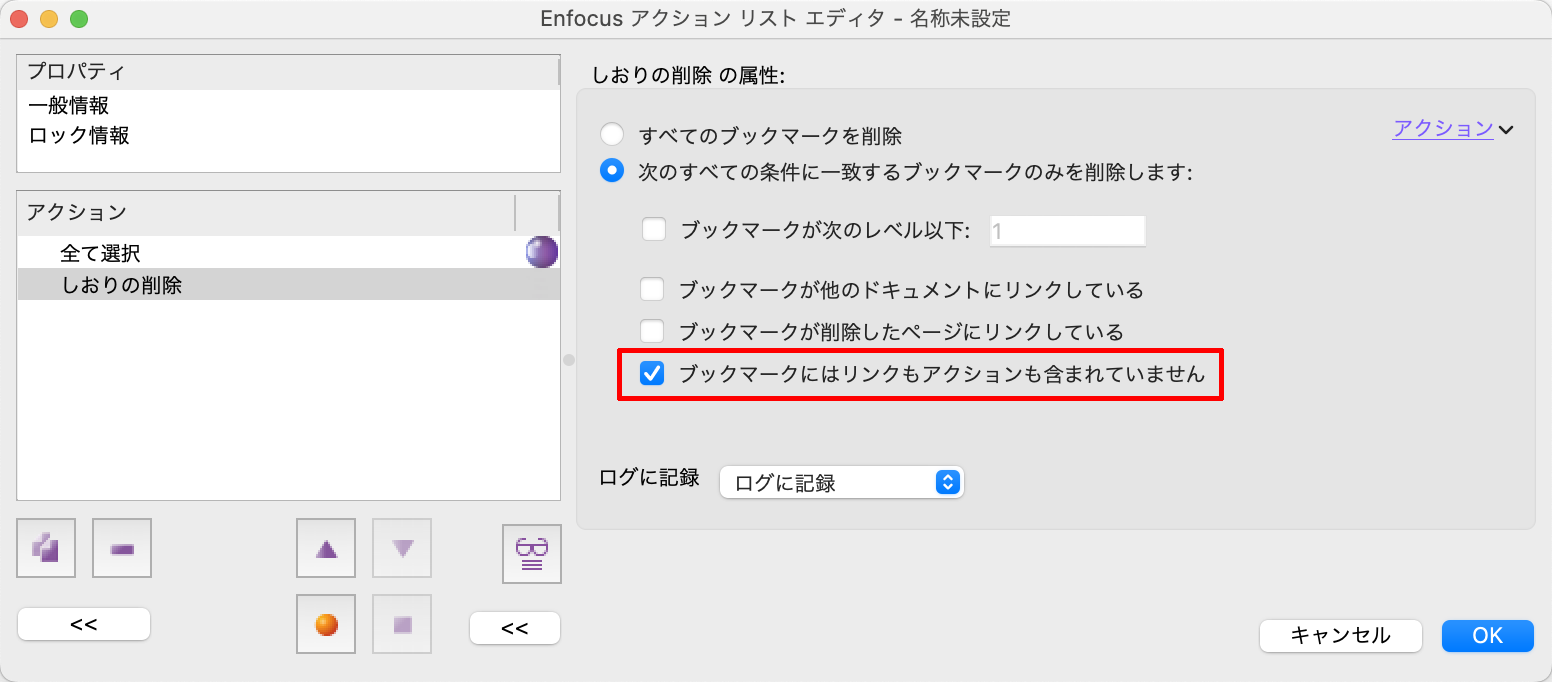Image resolution: width=1552 pixels, height=682 pixels.
Task: Click the キャンセル button
Action: tap(1341, 635)
